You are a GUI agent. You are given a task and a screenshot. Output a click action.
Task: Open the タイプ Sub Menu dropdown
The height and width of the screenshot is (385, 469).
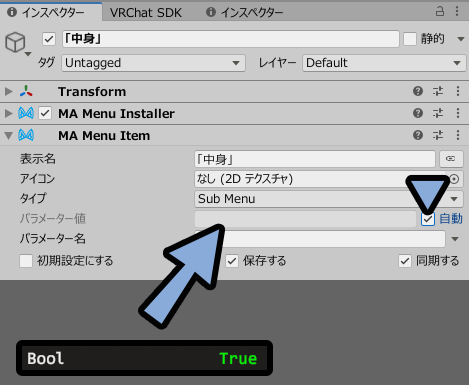(329, 199)
